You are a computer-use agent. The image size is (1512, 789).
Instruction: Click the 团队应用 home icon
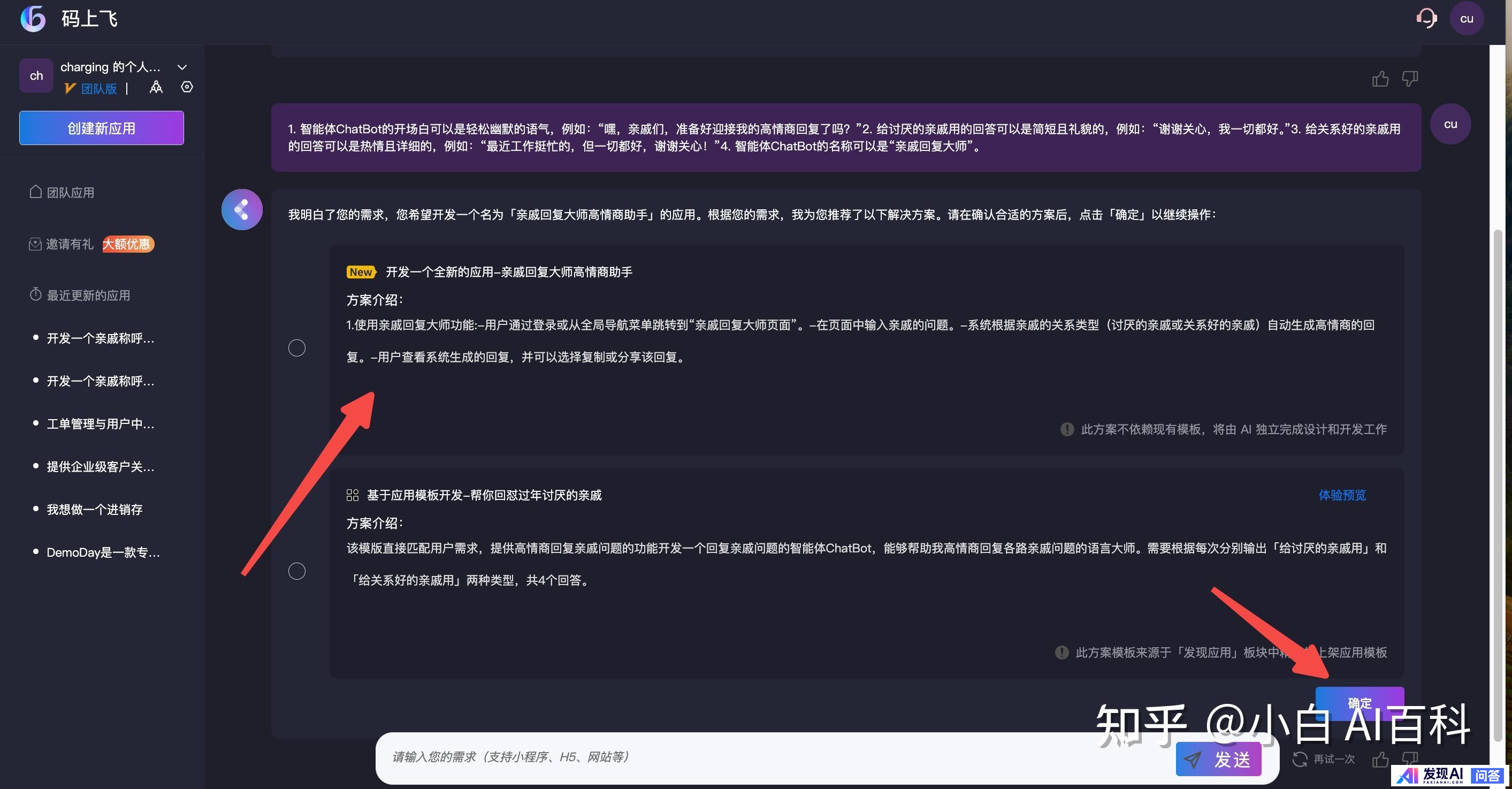click(35, 192)
